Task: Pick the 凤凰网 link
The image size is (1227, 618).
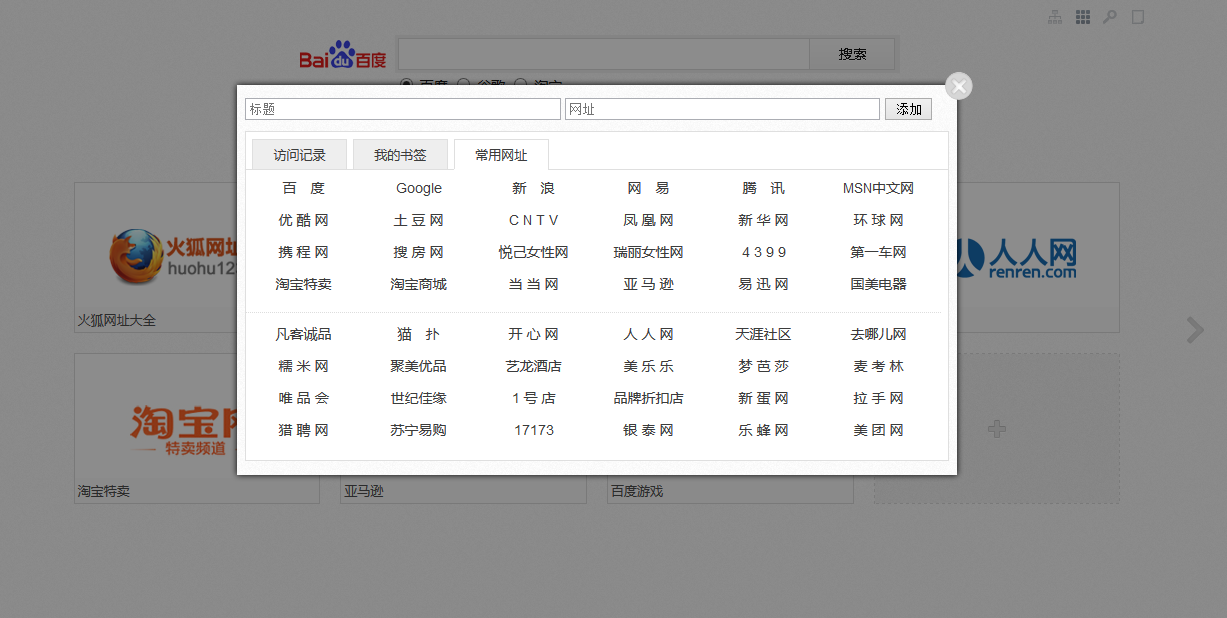Action: (x=649, y=220)
